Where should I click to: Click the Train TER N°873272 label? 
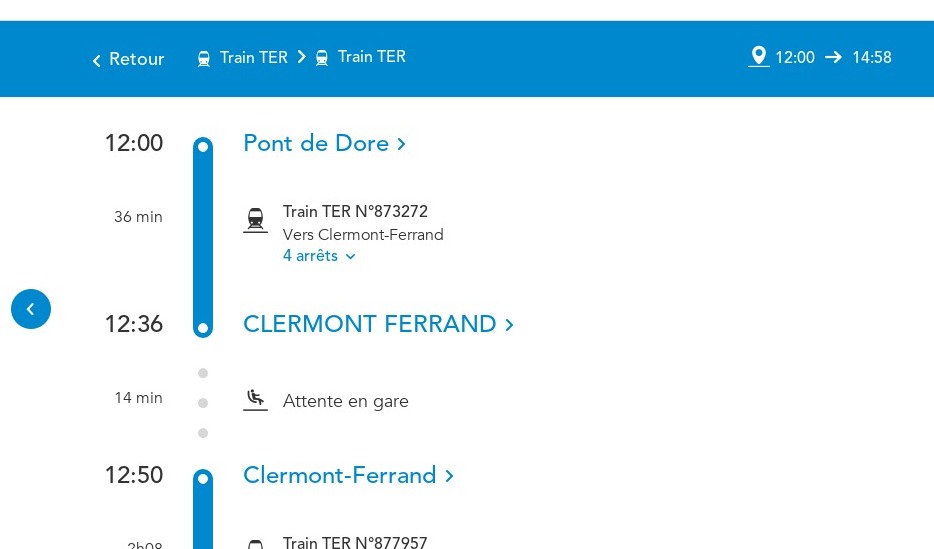(x=356, y=211)
